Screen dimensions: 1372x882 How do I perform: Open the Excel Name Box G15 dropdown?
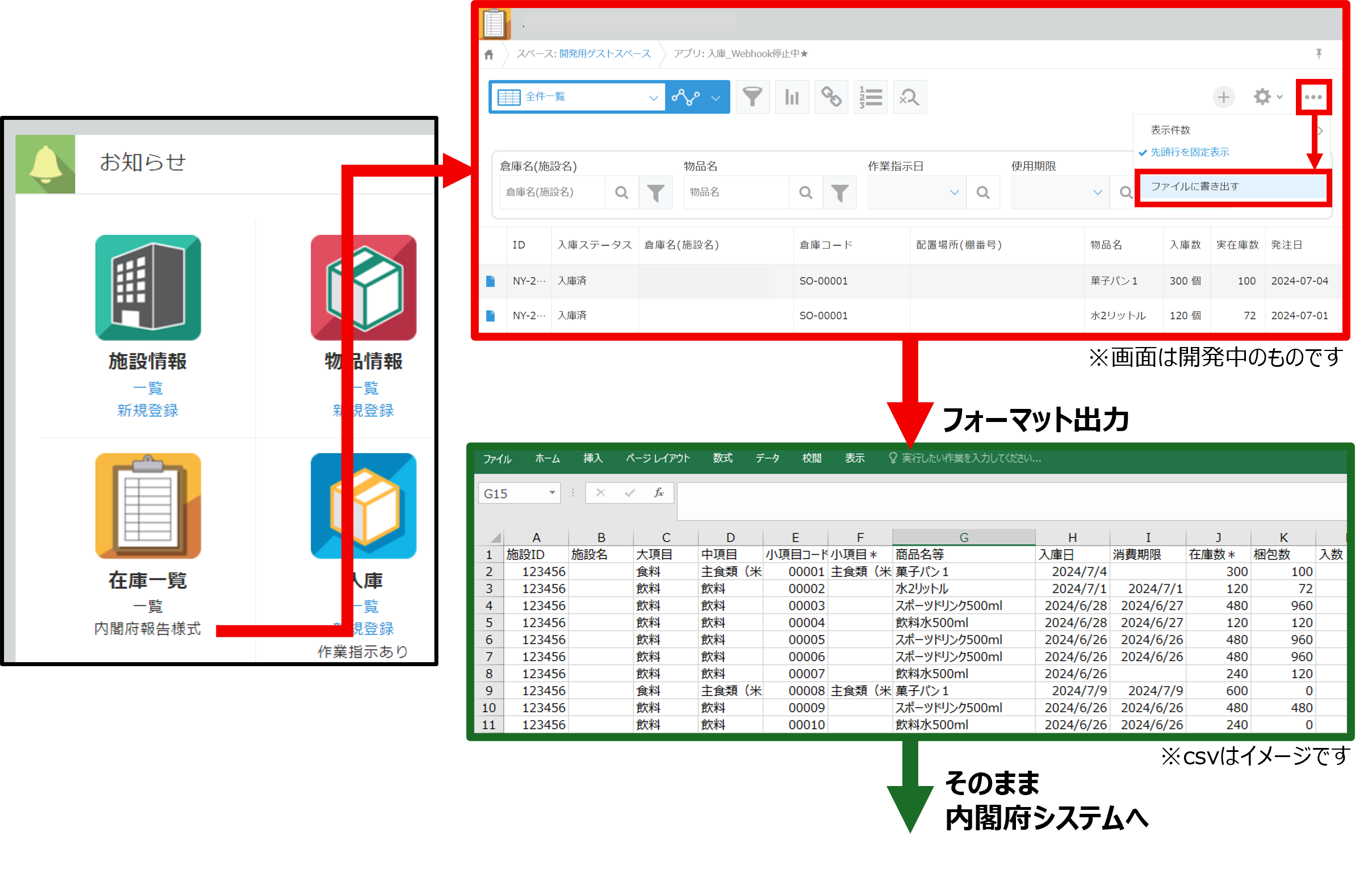tap(552, 493)
